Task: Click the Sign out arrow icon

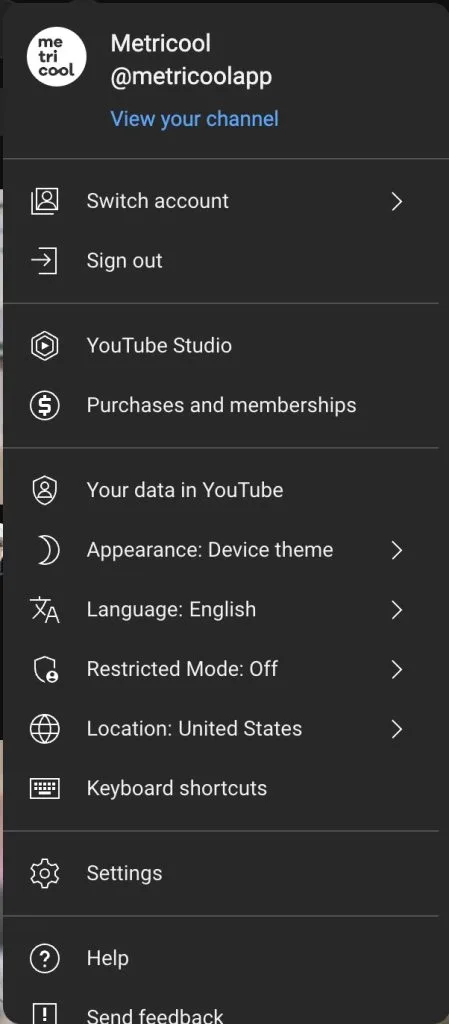Action: click(45, 261)
